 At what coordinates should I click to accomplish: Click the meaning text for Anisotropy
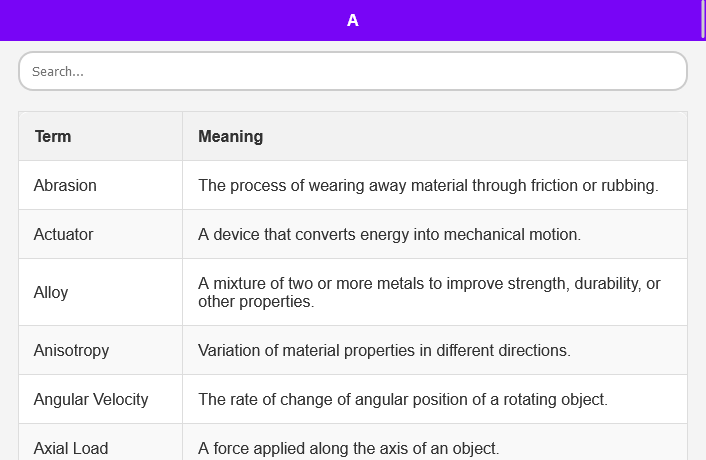[x=384, y=350]
